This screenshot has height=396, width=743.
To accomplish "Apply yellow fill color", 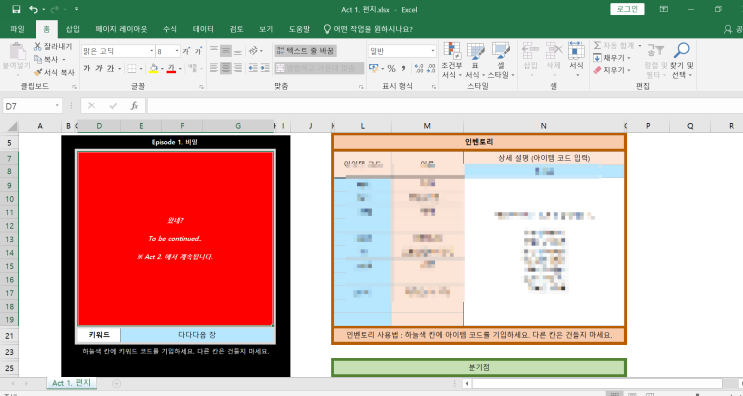I will click(x=153, y=69).
